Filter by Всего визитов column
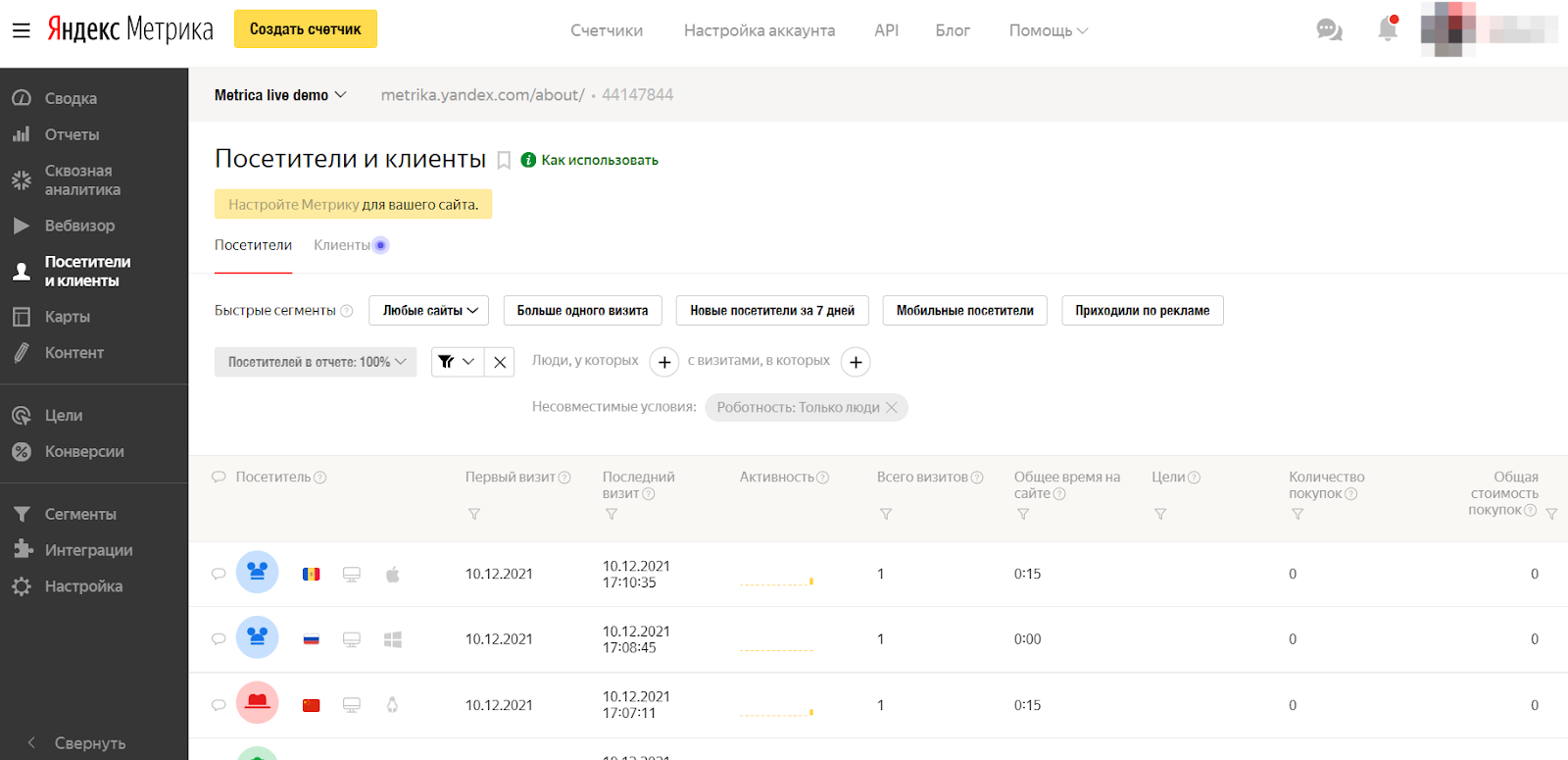 886,514
